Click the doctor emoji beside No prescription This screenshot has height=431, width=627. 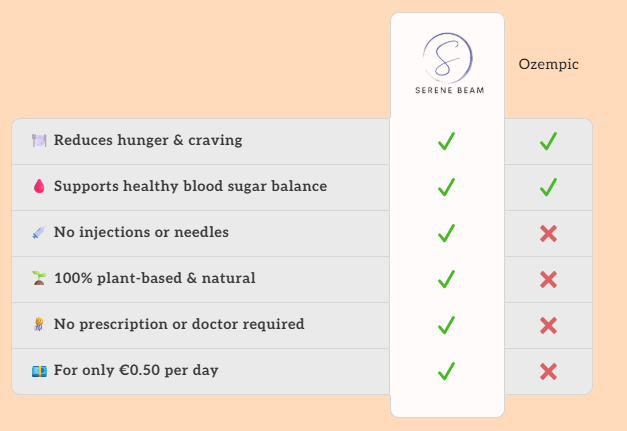click(x=39, y=325)
